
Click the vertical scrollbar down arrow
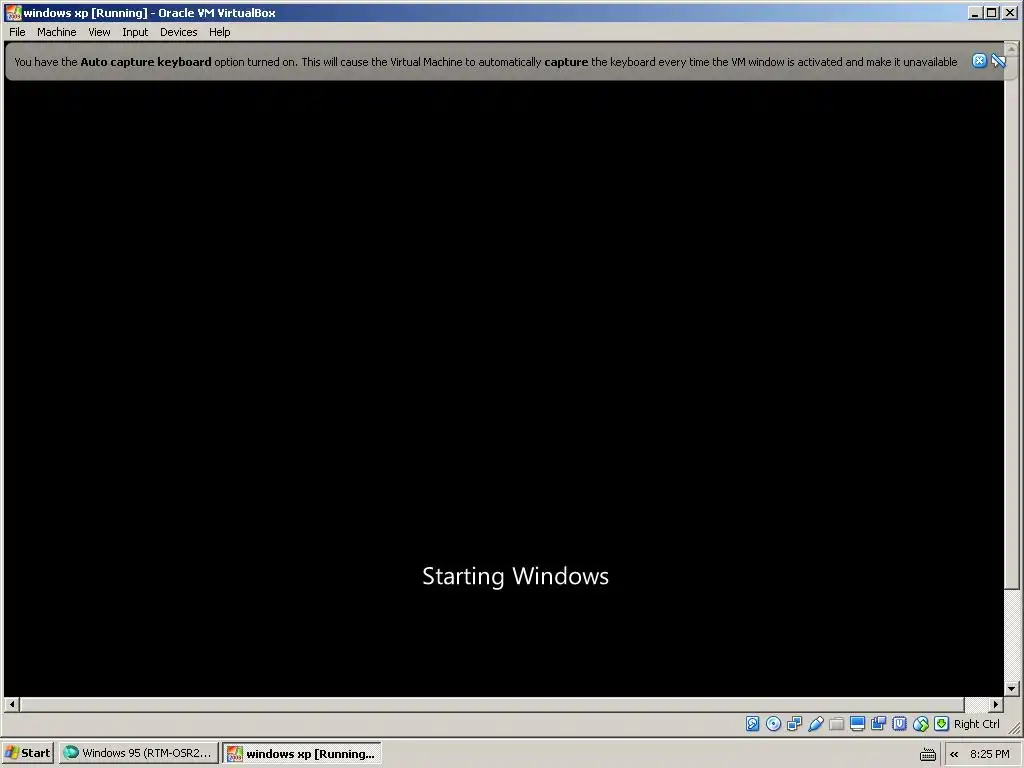click(1012, 688)
